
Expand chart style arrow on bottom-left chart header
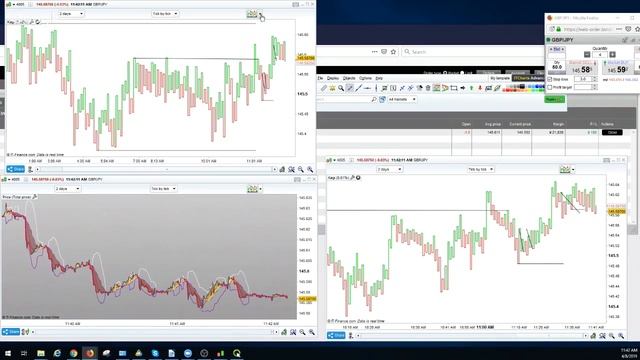click(x=261, y=189)
